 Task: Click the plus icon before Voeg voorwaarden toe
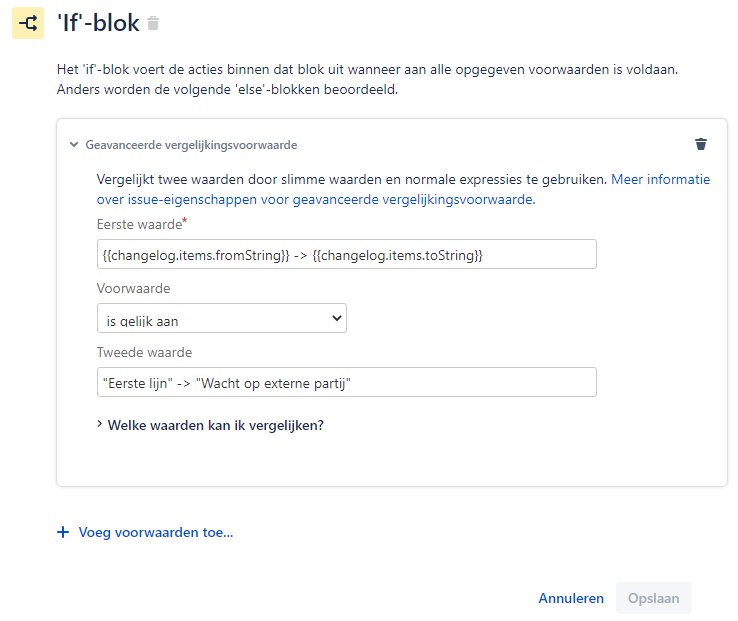(x=63, y=532)
